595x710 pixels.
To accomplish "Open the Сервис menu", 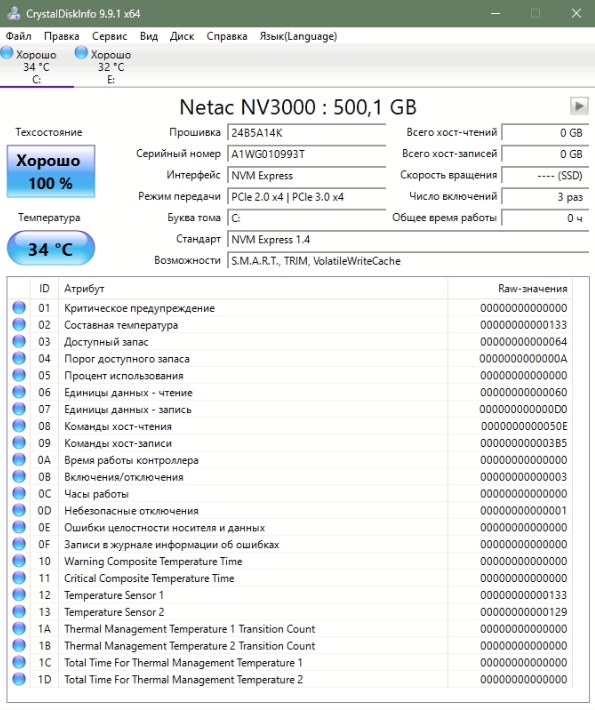I will tap(110, 36).
